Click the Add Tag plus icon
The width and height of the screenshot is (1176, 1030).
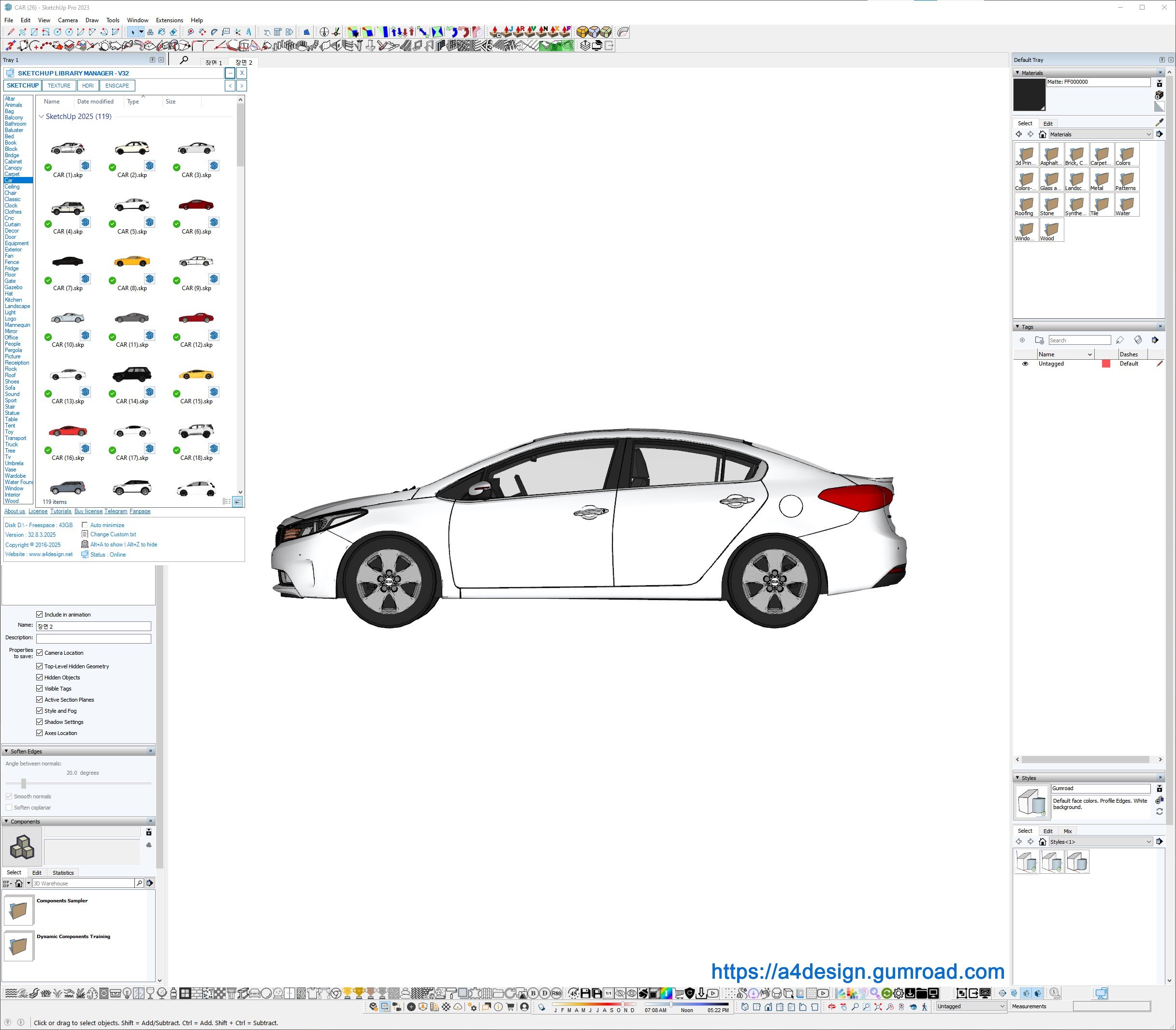(1022, 340)
